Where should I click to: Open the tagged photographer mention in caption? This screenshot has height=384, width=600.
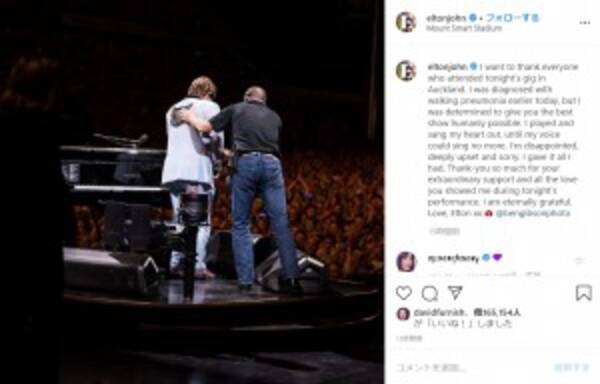point(533,213)
